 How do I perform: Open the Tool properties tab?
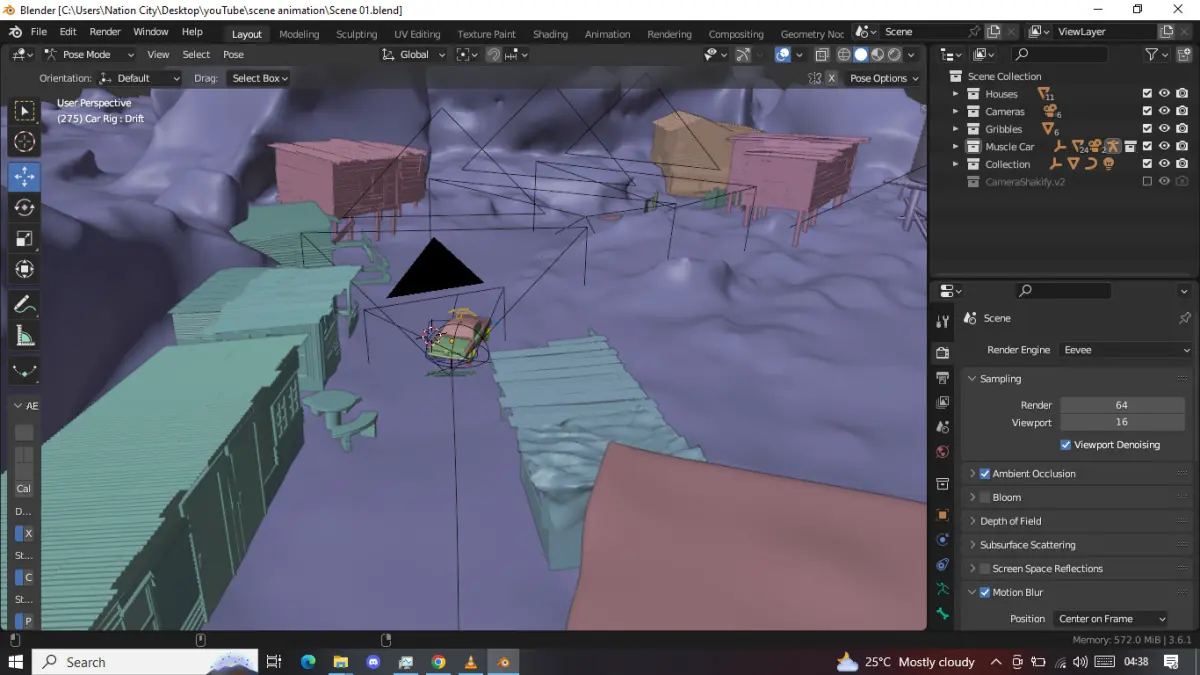(942, 321)
